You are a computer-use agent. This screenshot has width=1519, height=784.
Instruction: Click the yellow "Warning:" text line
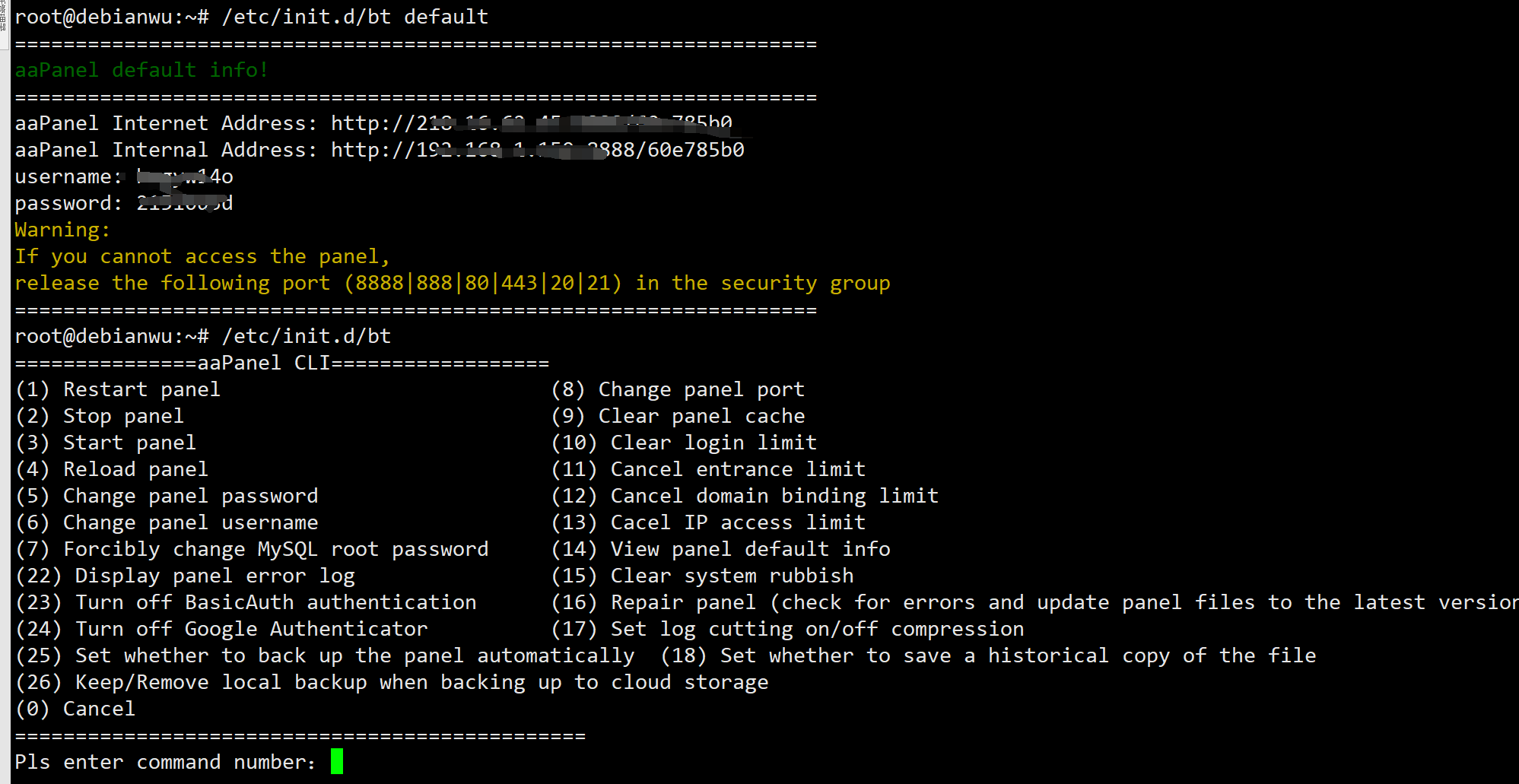[62, 230]
